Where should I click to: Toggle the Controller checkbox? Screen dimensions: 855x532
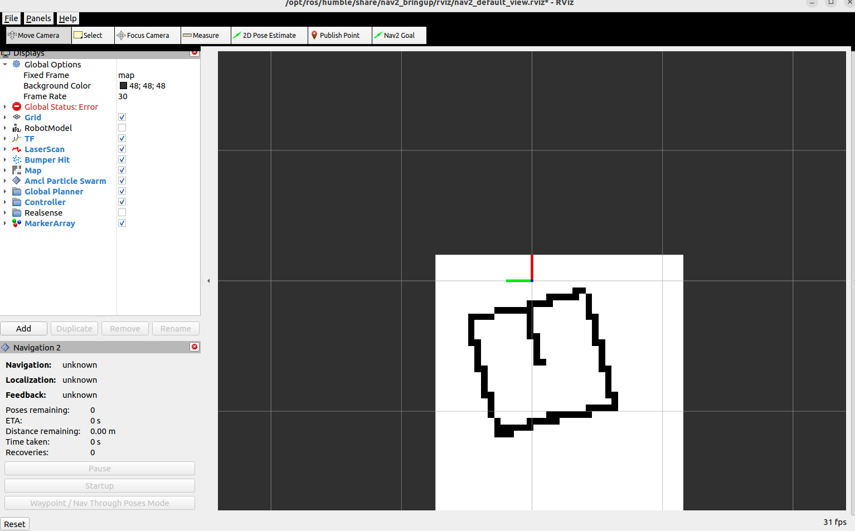point(122,202)
